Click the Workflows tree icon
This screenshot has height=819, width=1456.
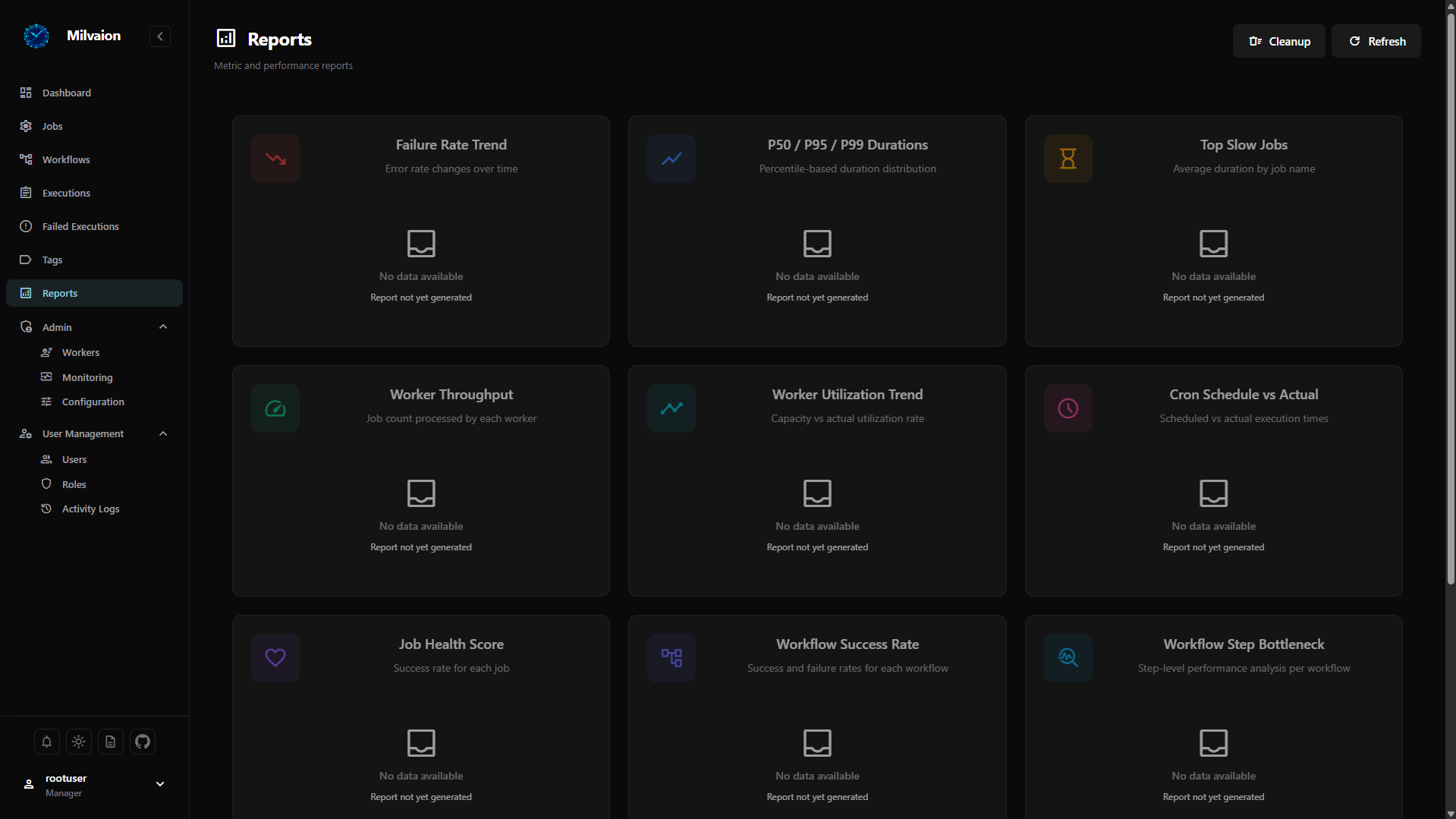click(26, 159)
